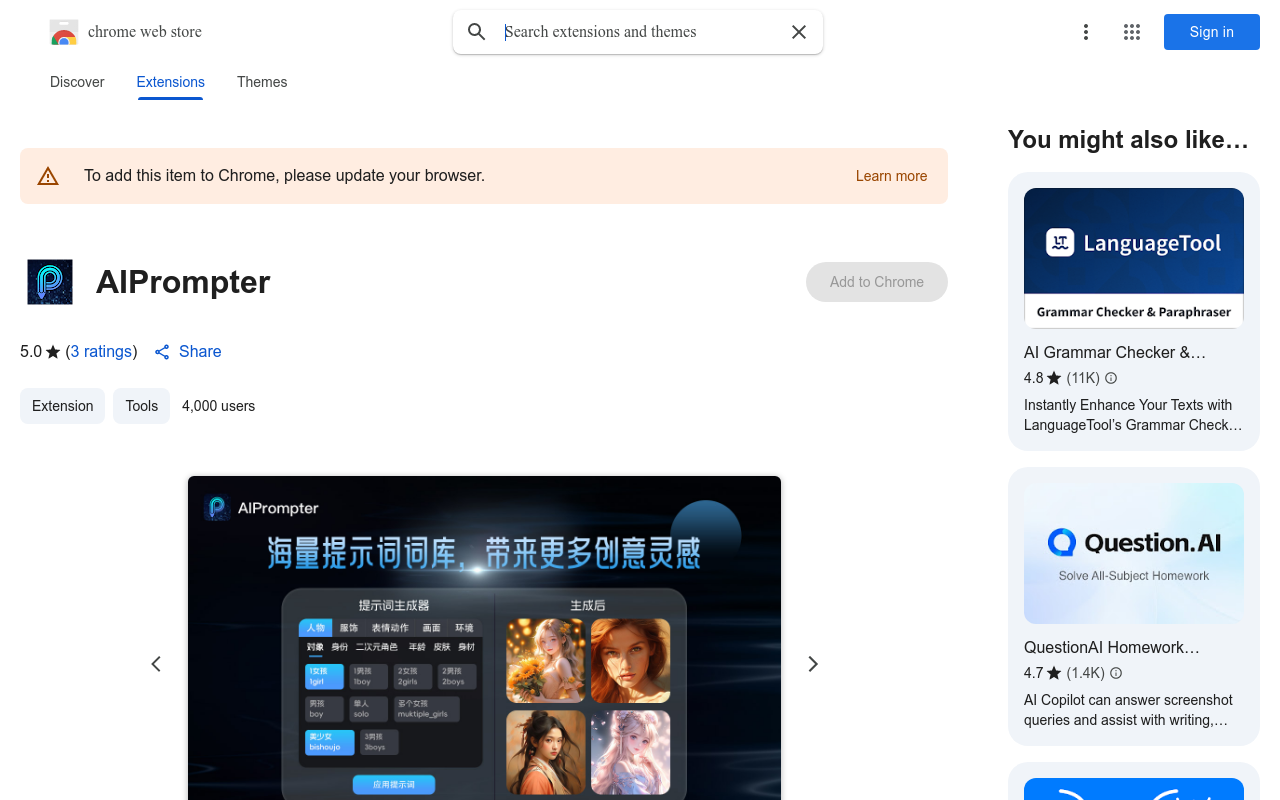Click the Sign in button
This screenshot has width=1280, height=800.
pyautogui.click(x=1212, y=32)
